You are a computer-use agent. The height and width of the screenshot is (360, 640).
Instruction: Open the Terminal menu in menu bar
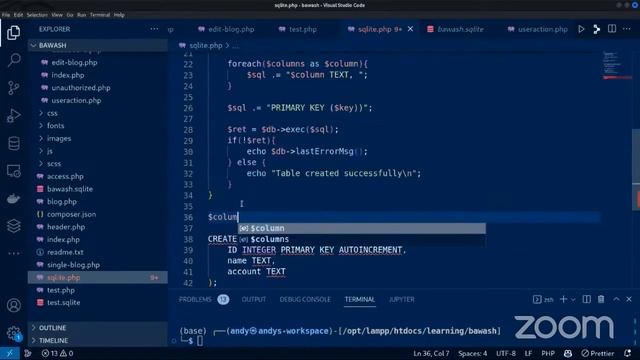[100, 15]
